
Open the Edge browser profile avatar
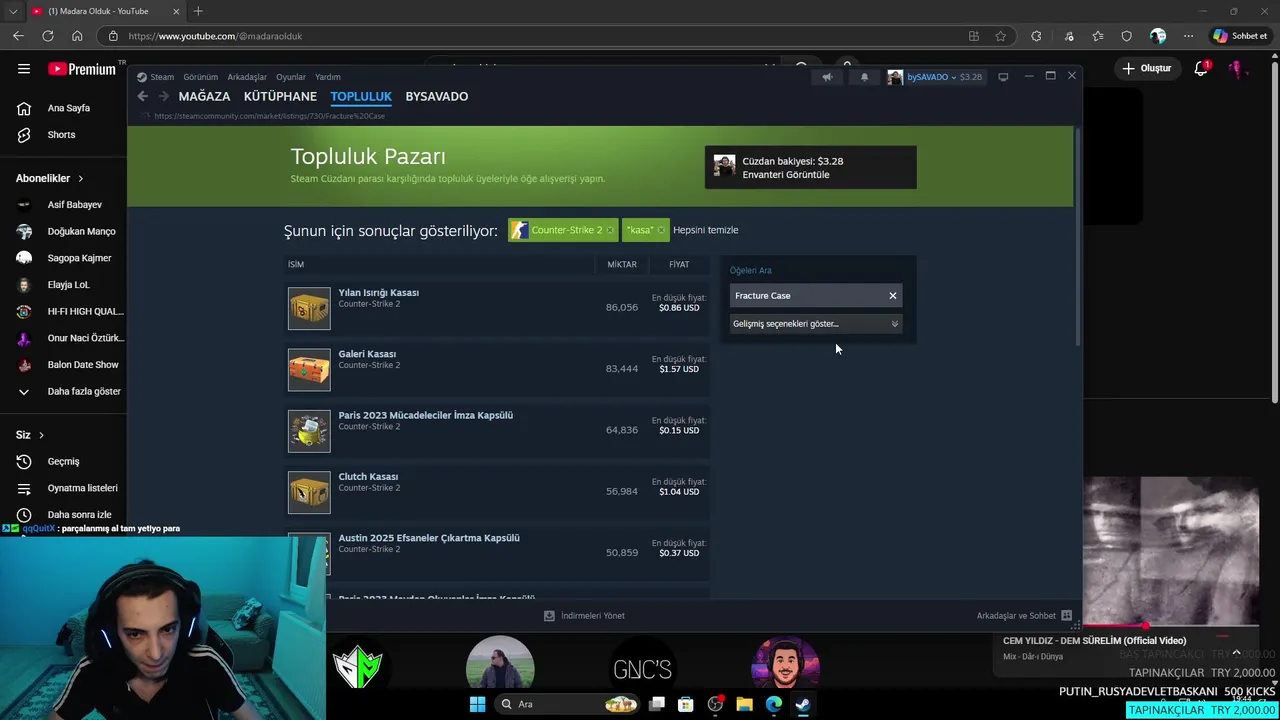coord(1158,36)
